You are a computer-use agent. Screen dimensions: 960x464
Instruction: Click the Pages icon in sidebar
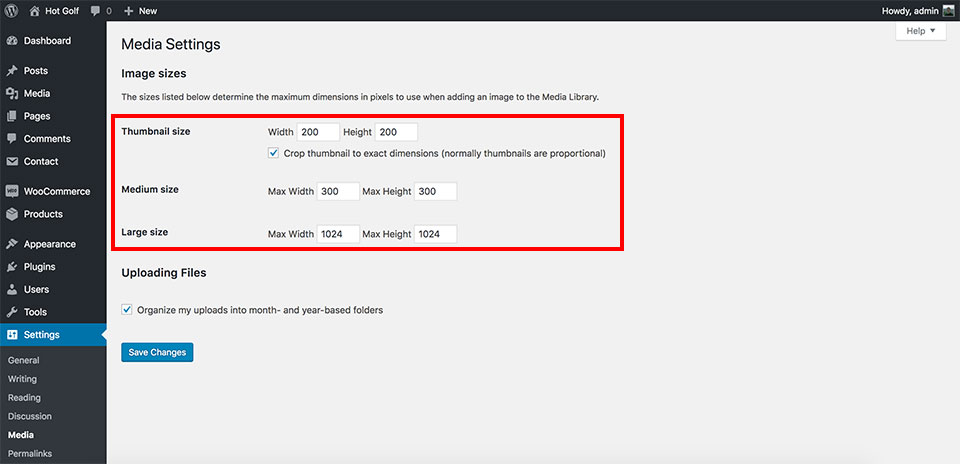(x=12, y=116)
